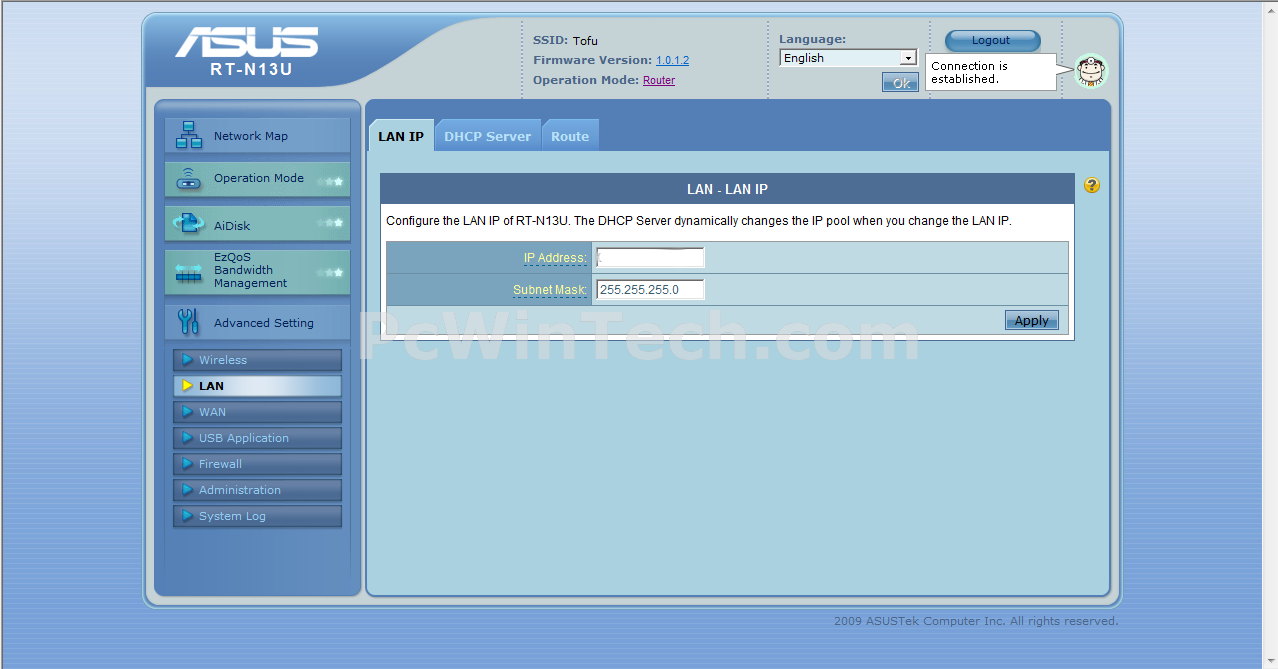Open the WAN settings menu

tap(258, 412)
